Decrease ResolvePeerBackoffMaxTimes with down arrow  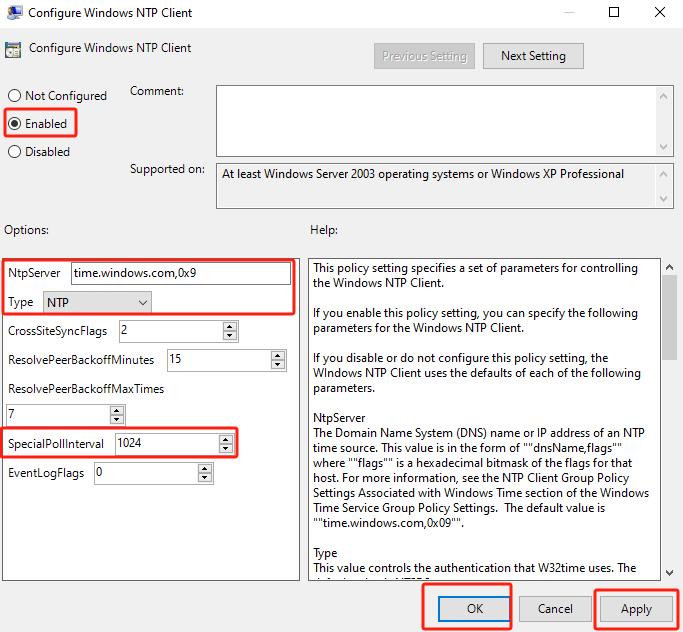coord(117,418)
